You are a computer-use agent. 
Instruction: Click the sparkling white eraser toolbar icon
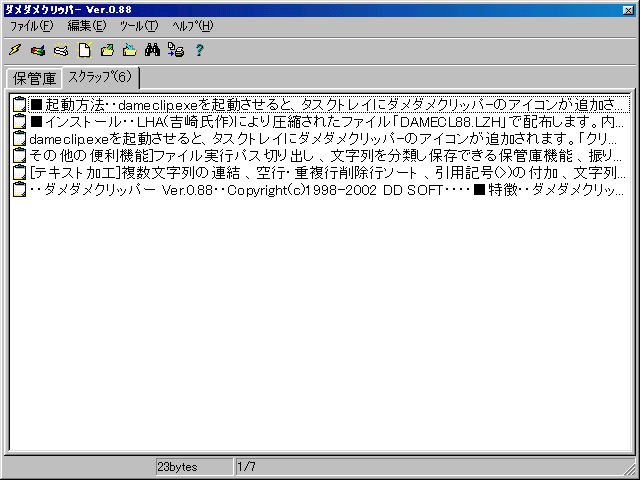61,50
